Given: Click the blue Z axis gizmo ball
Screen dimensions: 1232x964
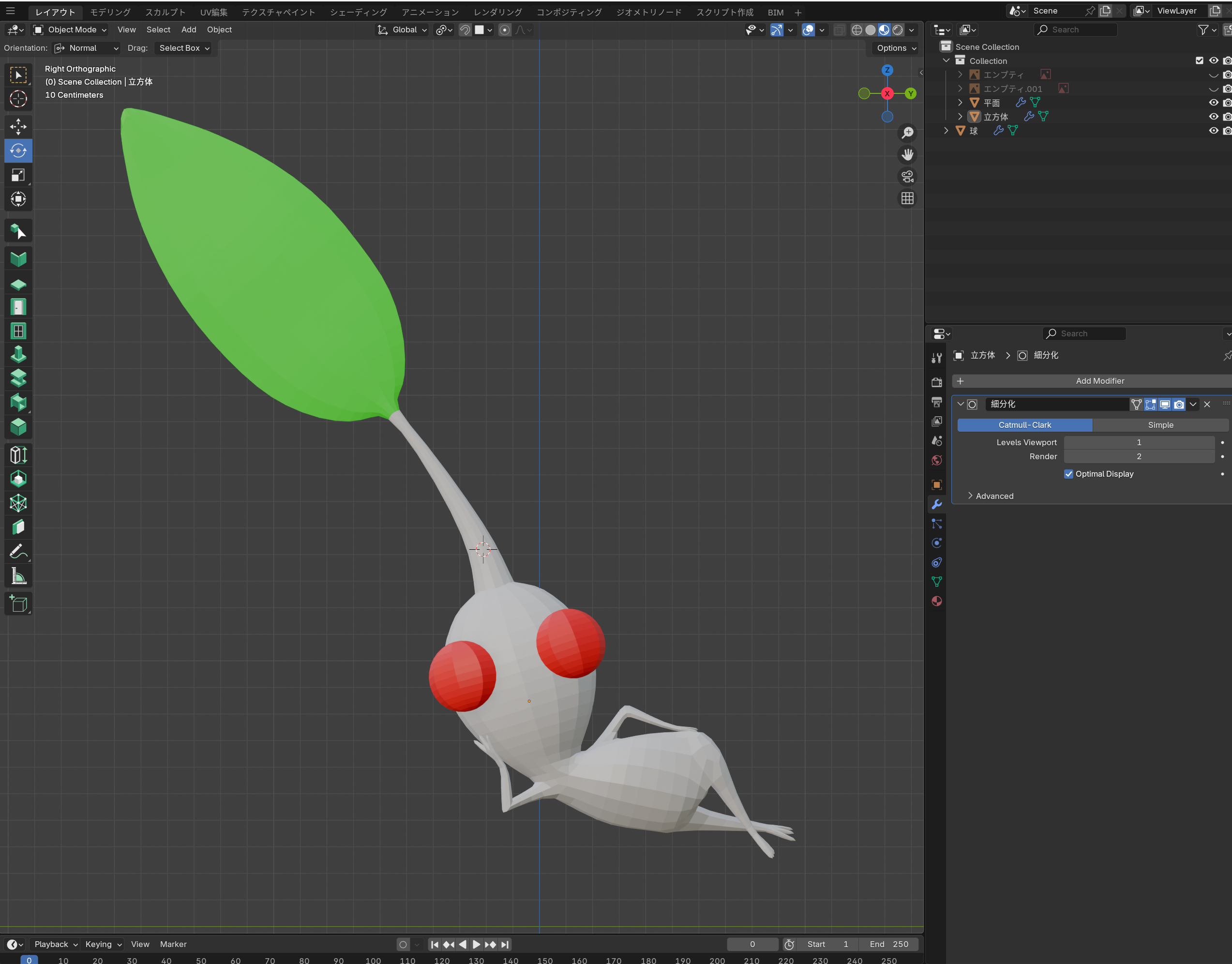Looking at the screenshot, I should pos(887,70).
